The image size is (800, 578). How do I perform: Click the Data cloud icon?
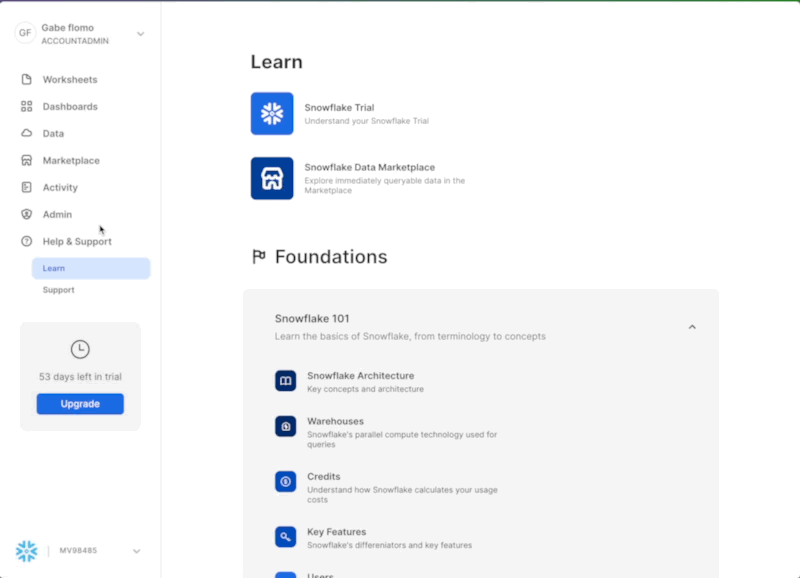click(27, 134)
